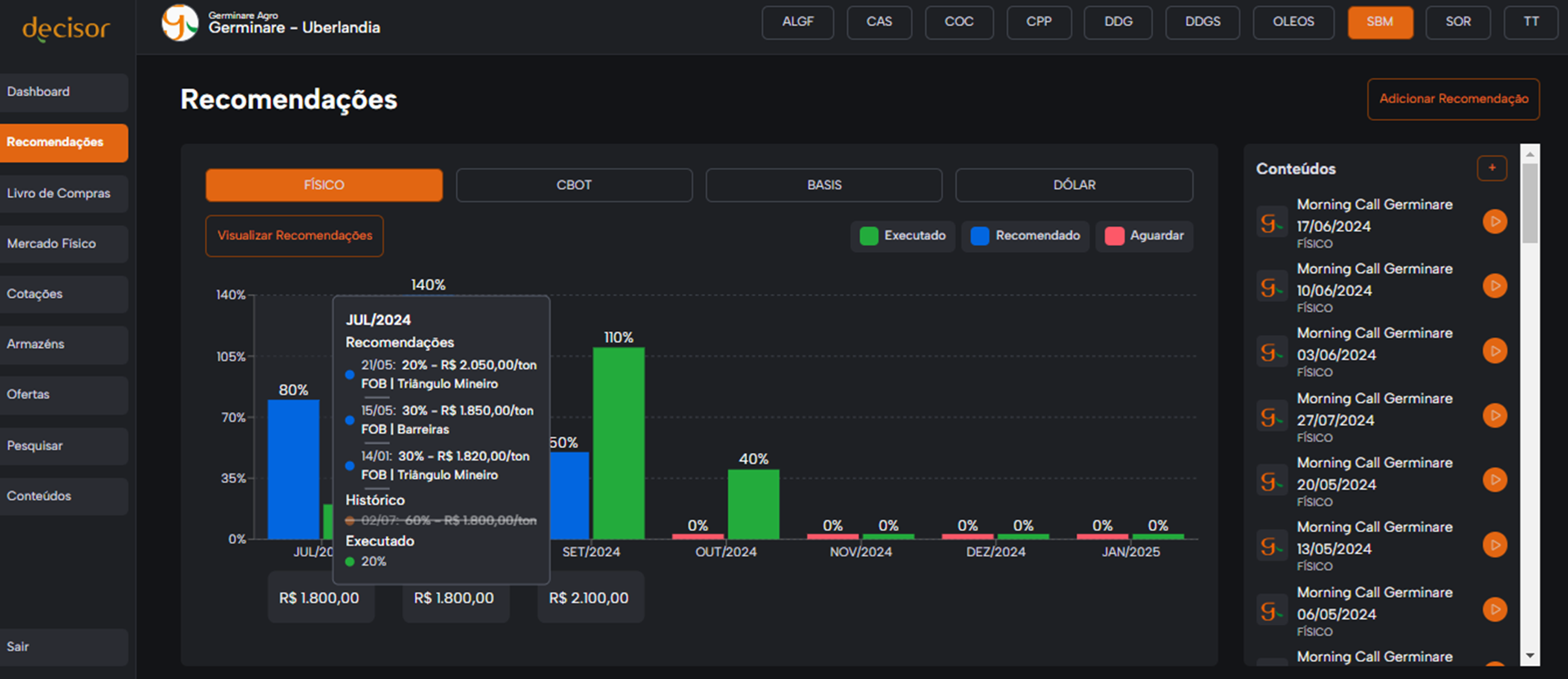
Task: Open Cotações page
Action: pyautogui.click(x=64, y=294)
